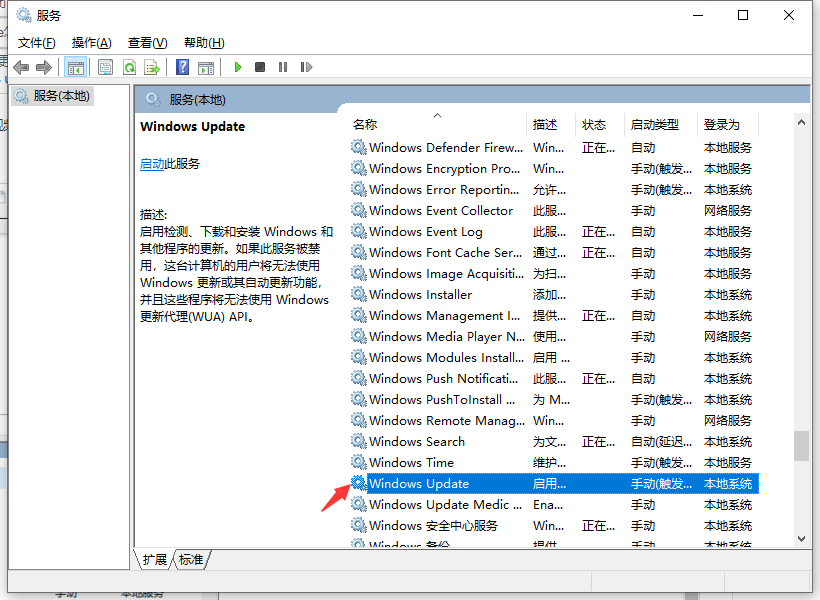Toggle the show/hide console tree button
This screenshot has height=600, width=820.
[75, 67]
